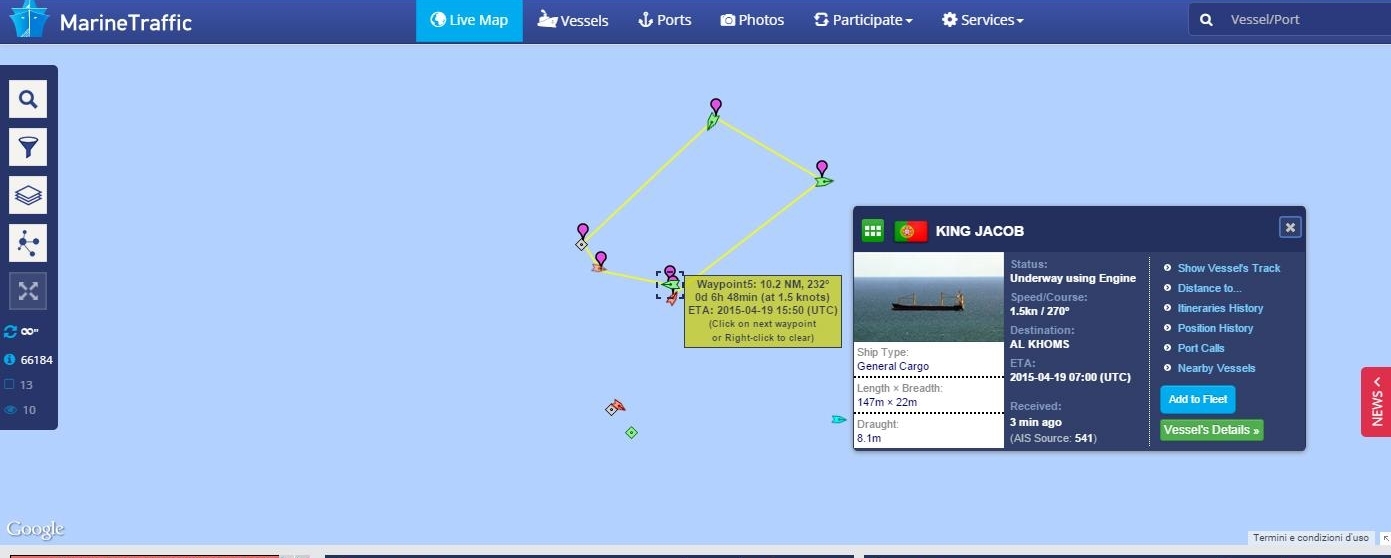Screen dimensions: 1391x558
Task: Expand the Services dropdown menu
Action: click(x=983, y=20)
